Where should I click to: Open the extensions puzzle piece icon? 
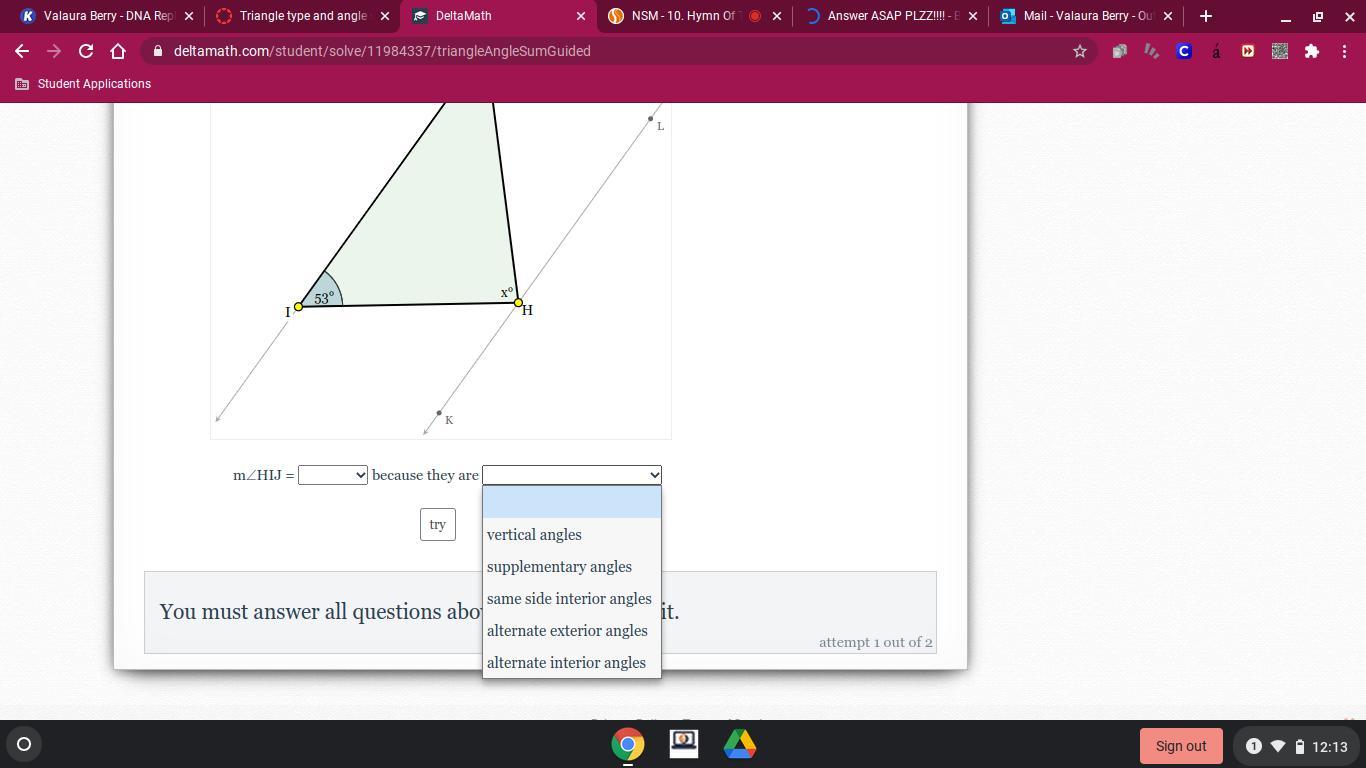coord(1311,51)
